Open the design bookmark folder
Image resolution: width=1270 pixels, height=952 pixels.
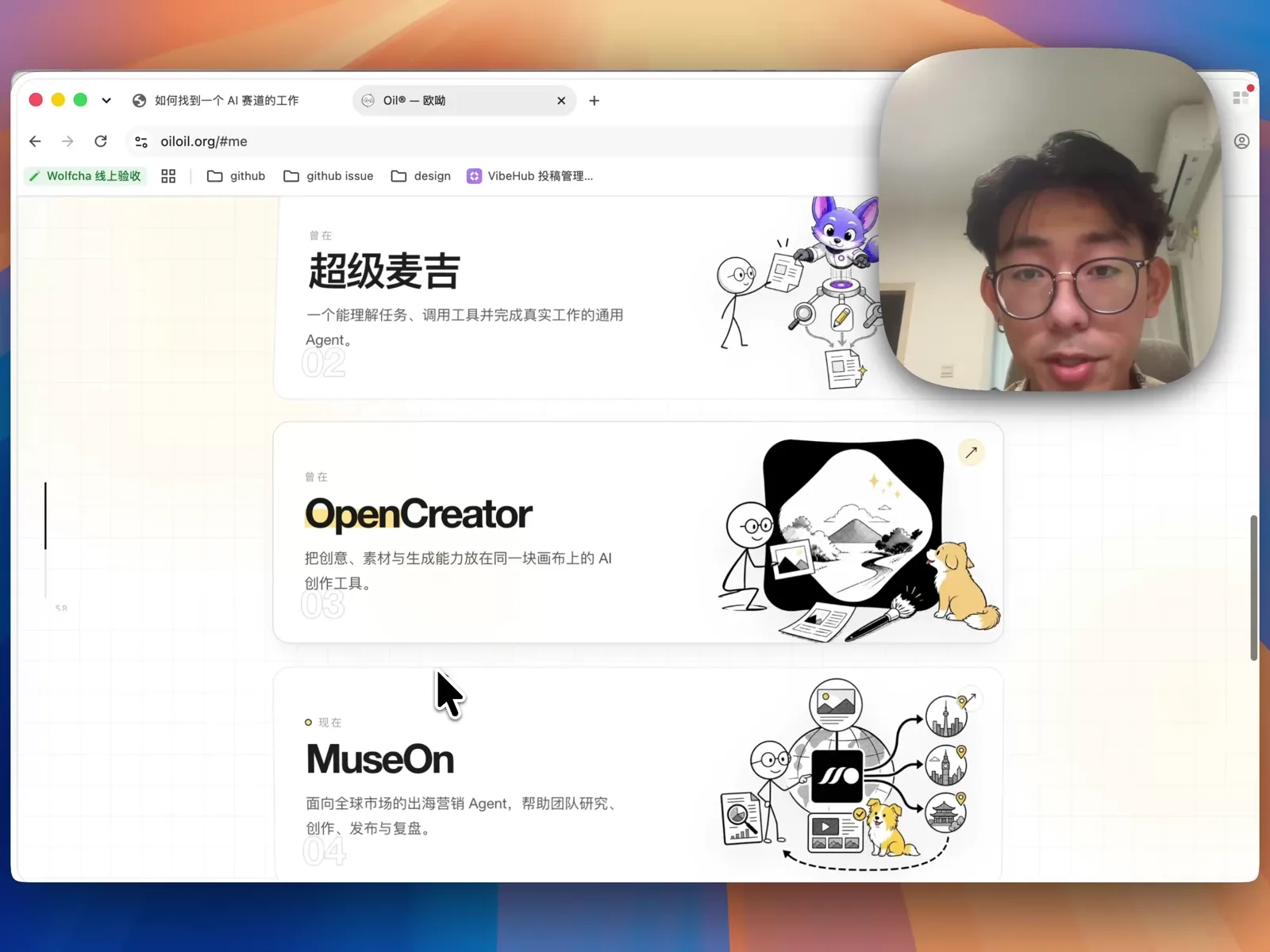[x=421, y=176]
